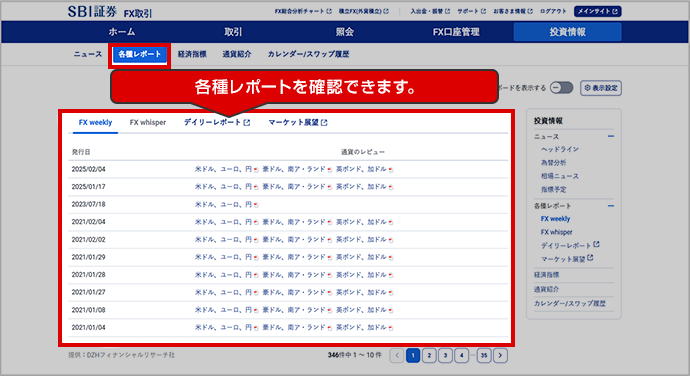Click external-link icon beside お客さま情報
Viewport: 690px width, 376px height.
click(x=530, y=11)
